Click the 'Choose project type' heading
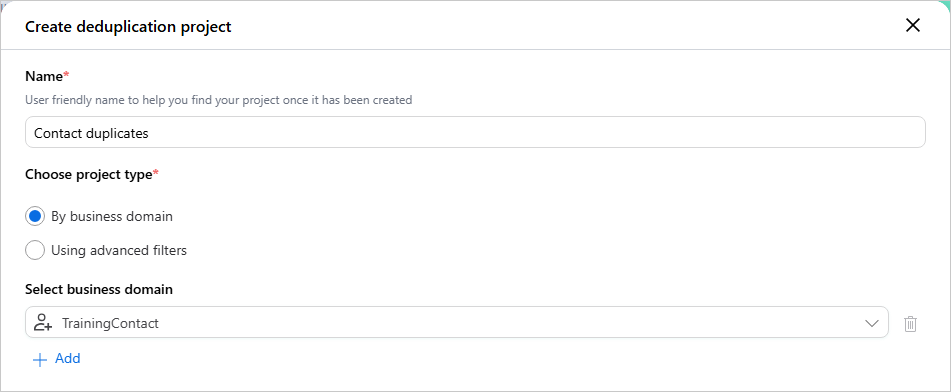 click(x=89, y=175)
